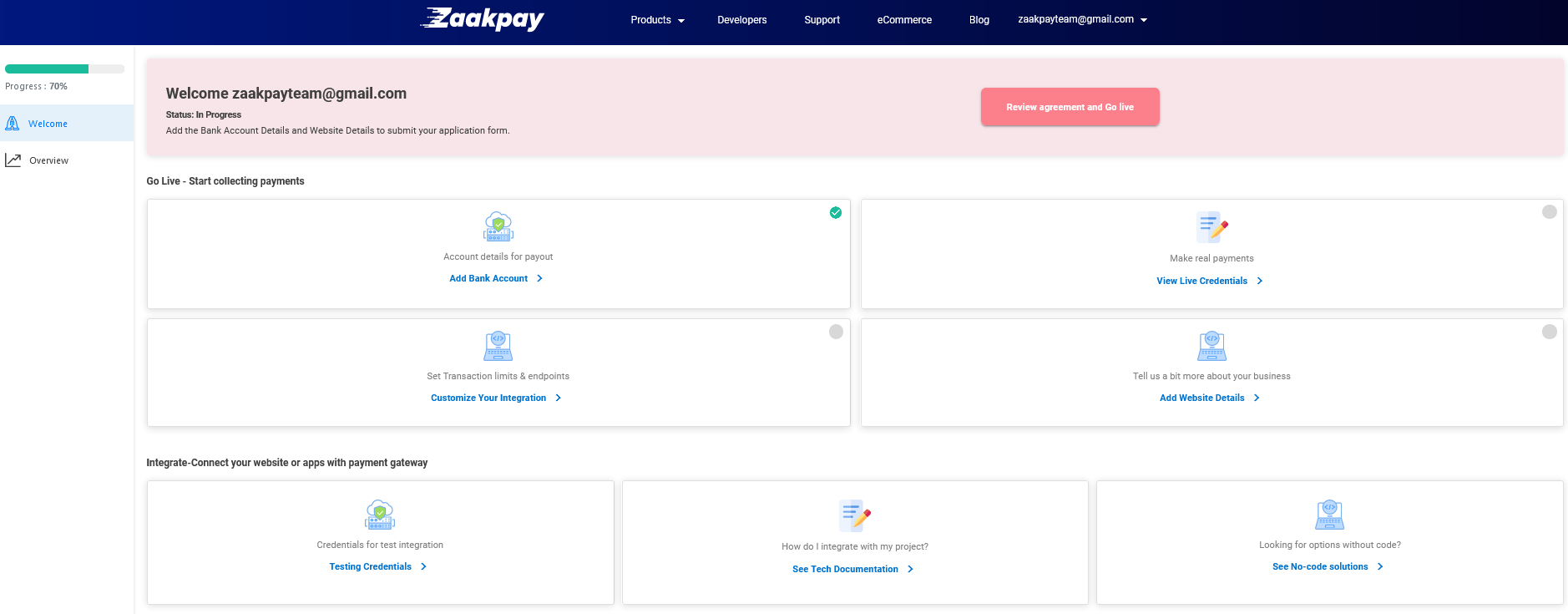Select Welcome in the sidebar
Viewport: 1568px width, 614px height.
click(67, 123)
